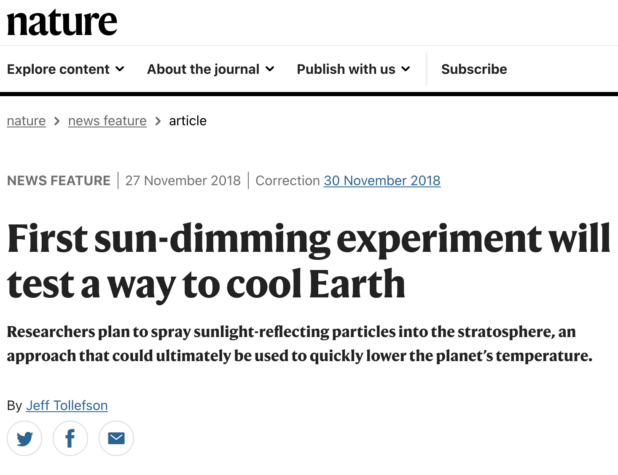Open the About the journal menu label
The image size is (618, 475).
tap(203, 69)
